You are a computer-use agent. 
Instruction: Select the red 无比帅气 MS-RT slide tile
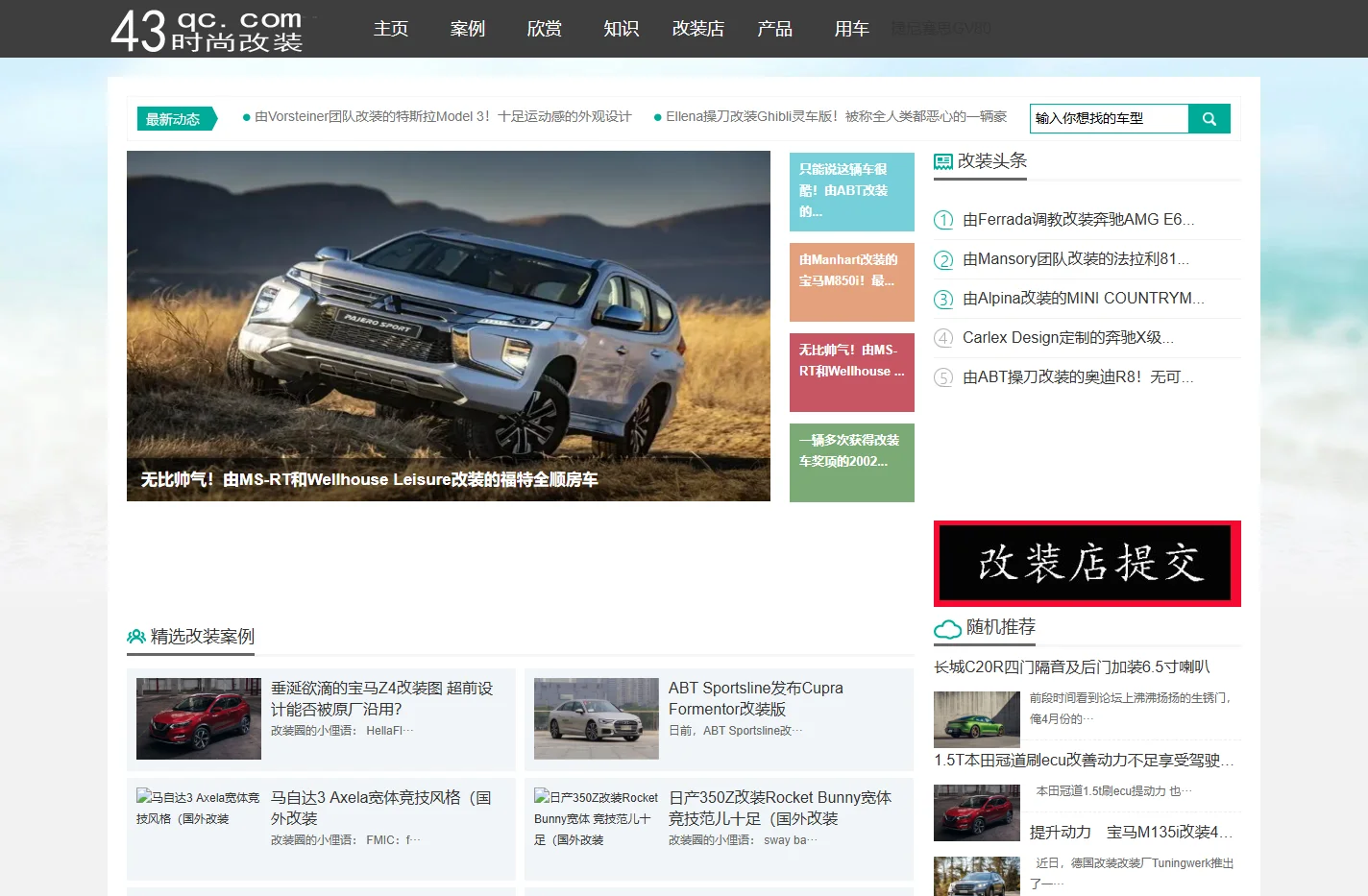tap(852, 372)
